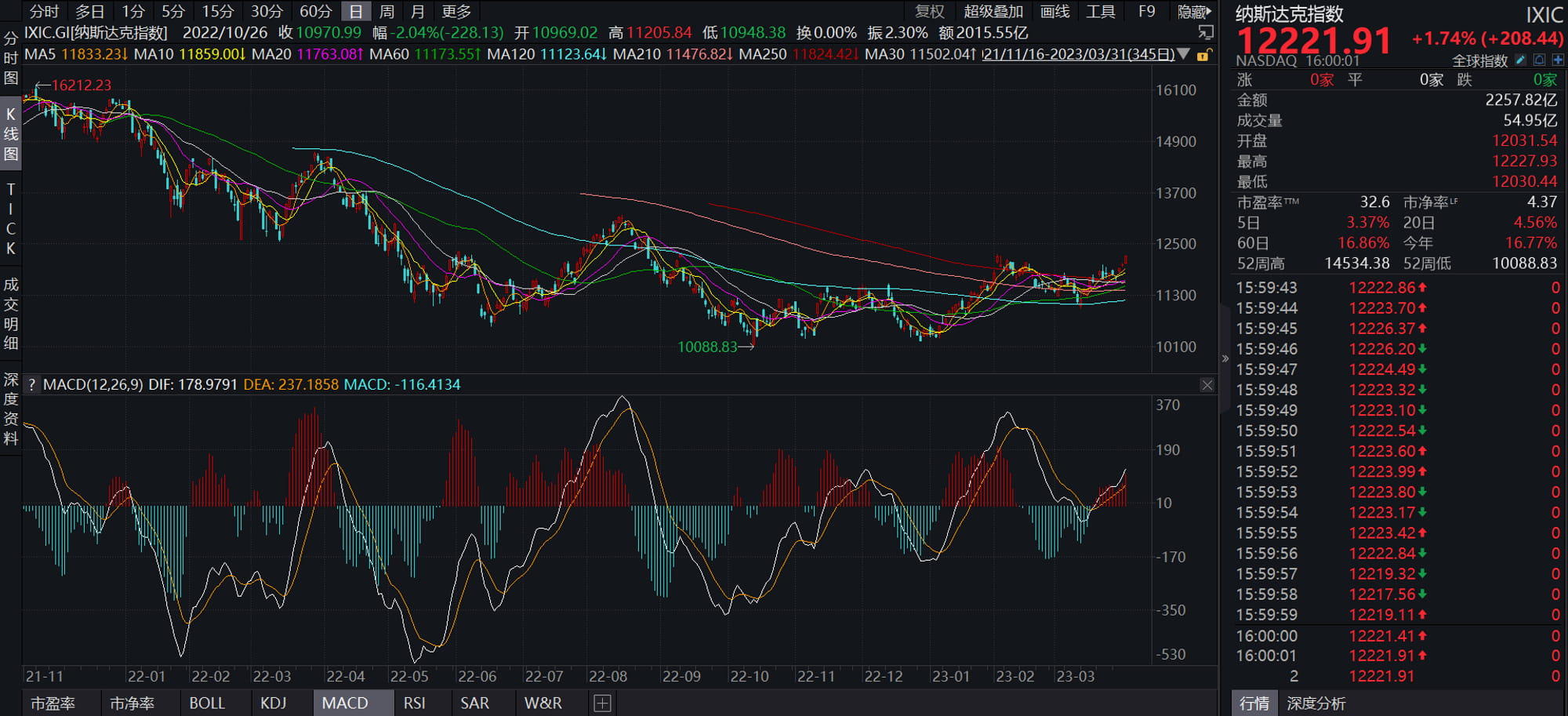Add index to watchlist with the plus icon
This screenshot has width=1568, height=716.
coord(1557,60)
